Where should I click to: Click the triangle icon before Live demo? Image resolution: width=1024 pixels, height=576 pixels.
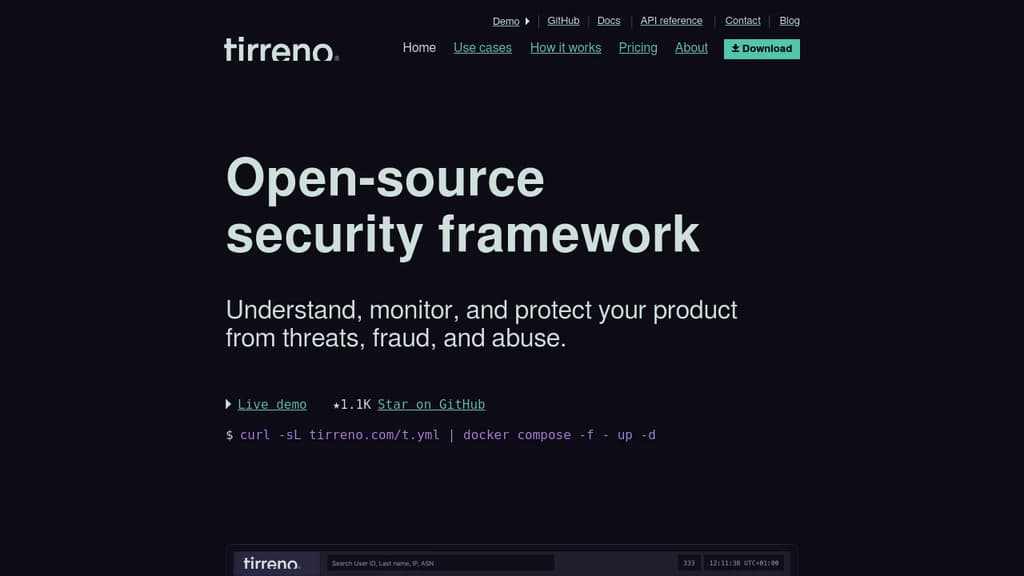[229, 404]
